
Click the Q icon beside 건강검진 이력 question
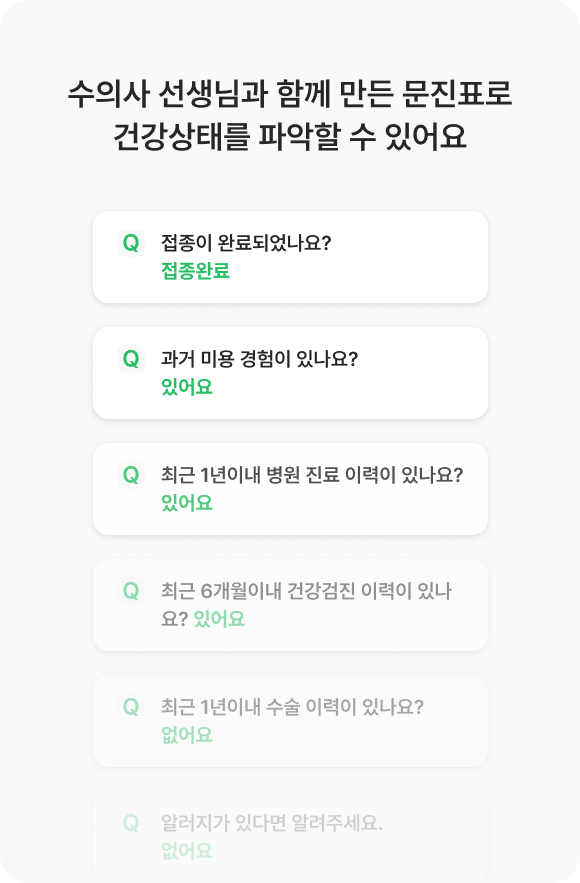(x=131, y=591)
